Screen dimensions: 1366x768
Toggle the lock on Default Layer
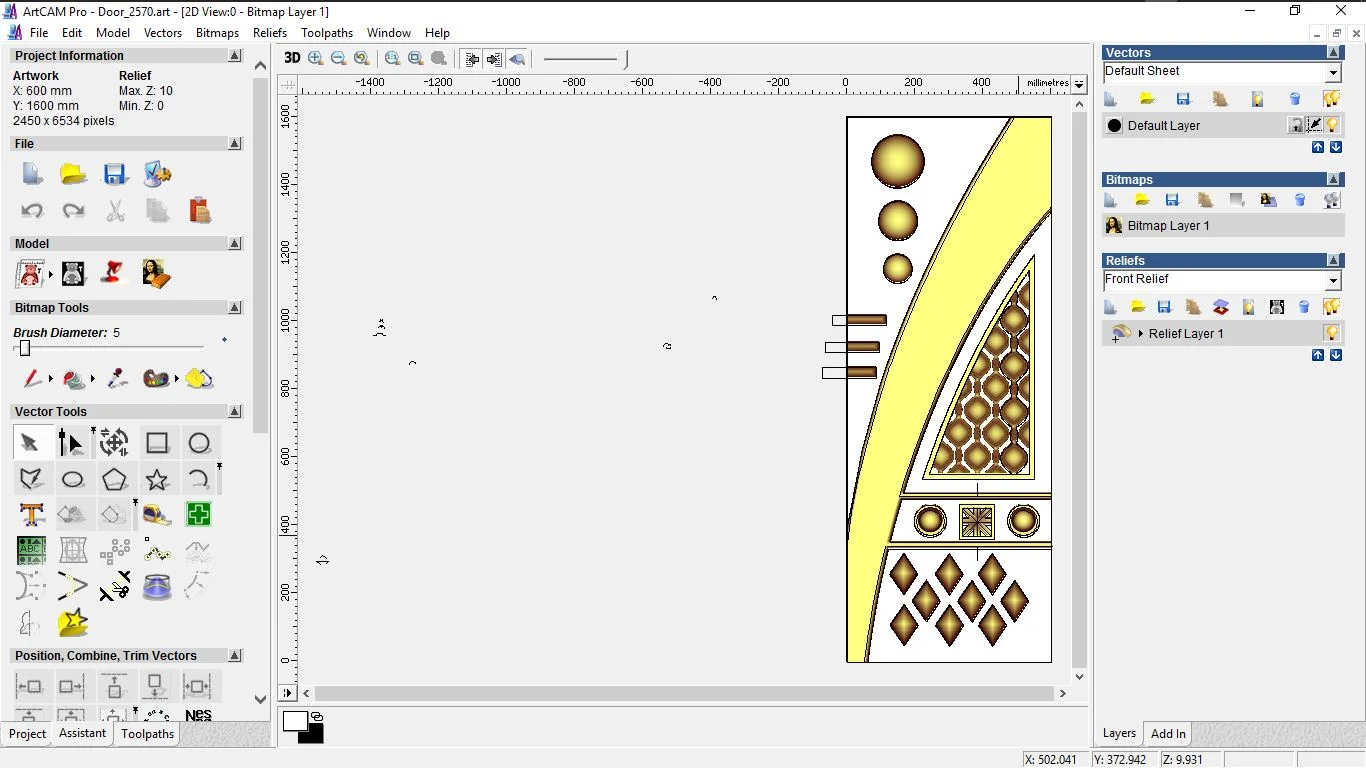(1296, 125)
